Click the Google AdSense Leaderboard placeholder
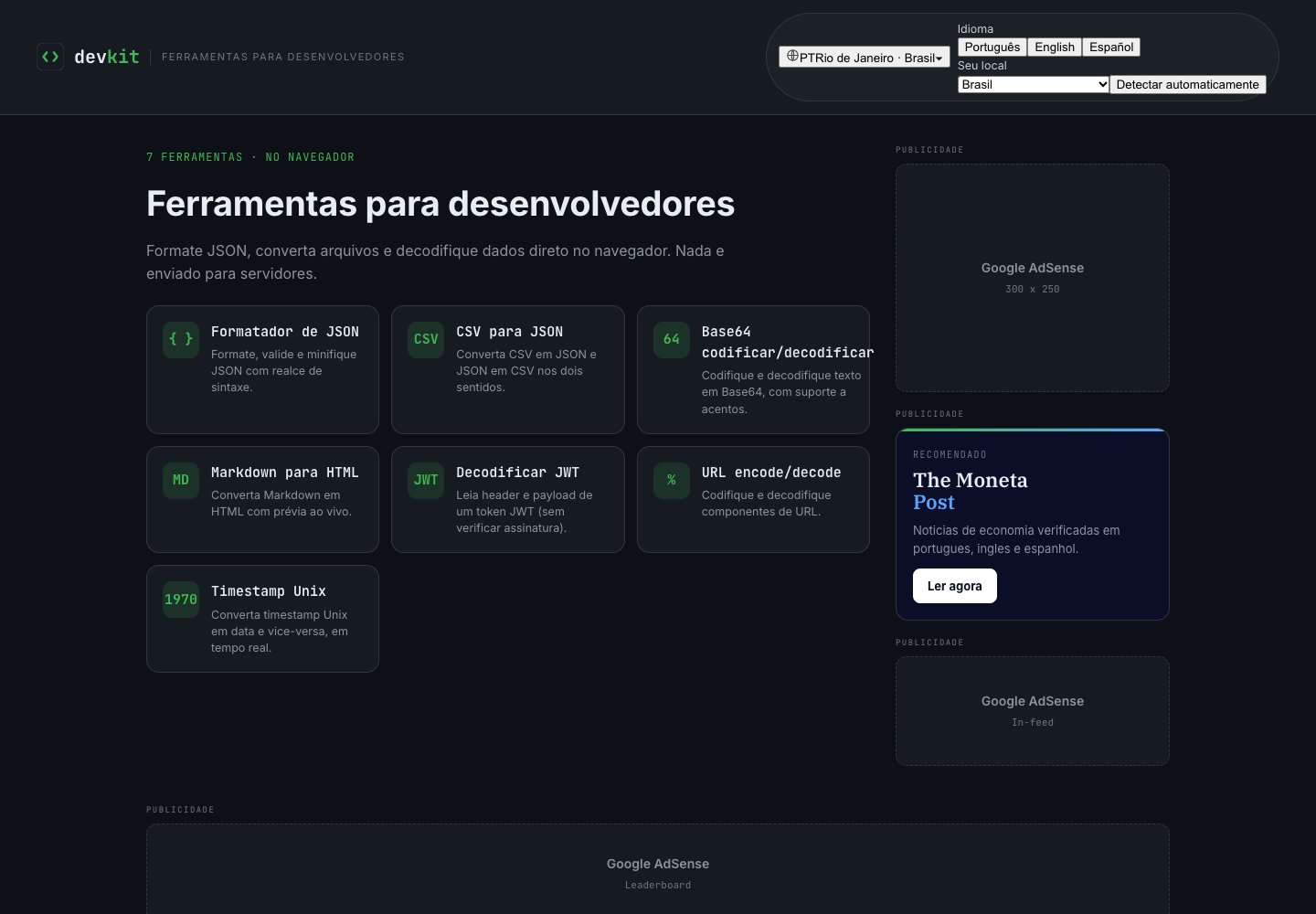 (658, 868)
